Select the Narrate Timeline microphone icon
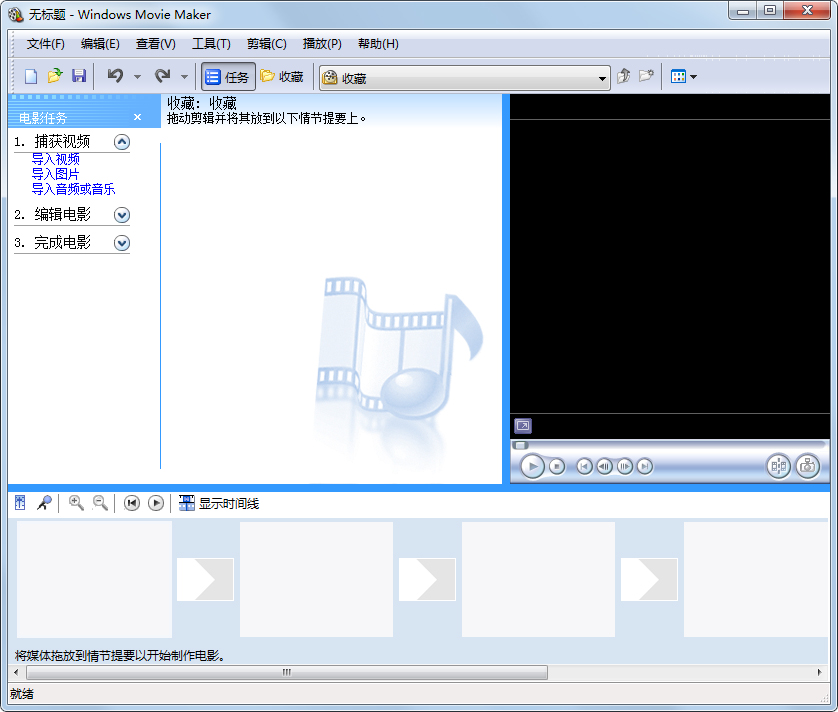The height and width of the screenshot is (712, 838). pyautogui.click(x=44, y=503)
